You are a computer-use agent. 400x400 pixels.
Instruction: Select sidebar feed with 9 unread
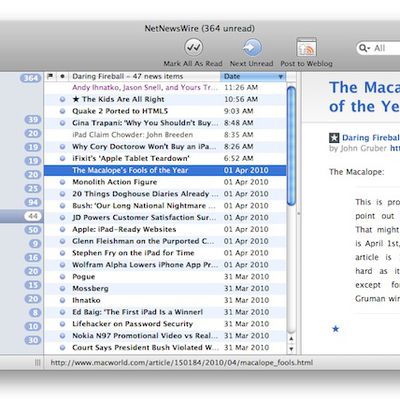pyautogui.click(x=35, y=244)
